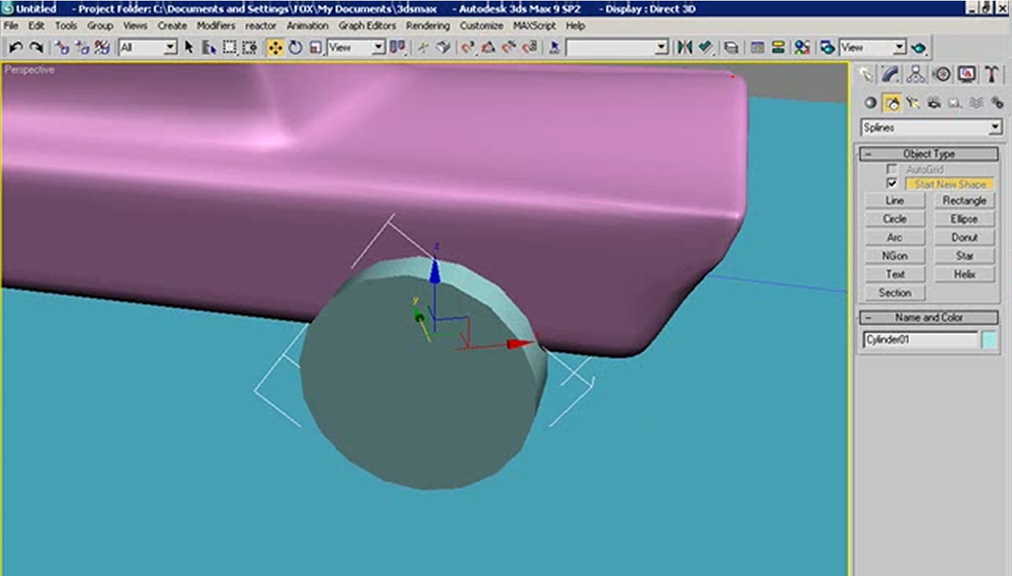Viewport: 1012px width, 576px height.
Task: Open the Rendering menu
Action: tap(428, 25)
